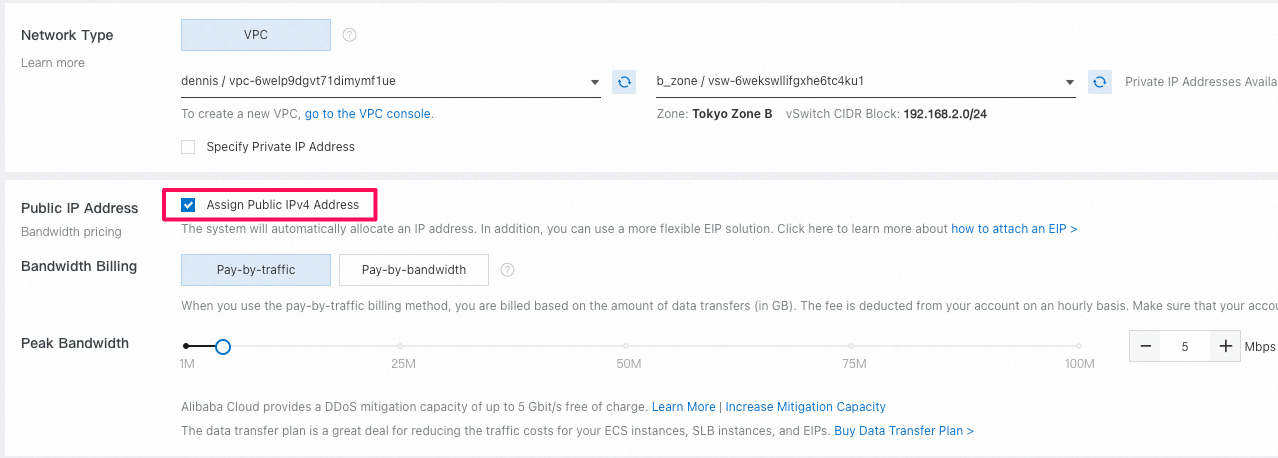Click Learn More about DDoS mitigation
The height and width of the screenshot is (458, 1278).
[x=684, y=407]
